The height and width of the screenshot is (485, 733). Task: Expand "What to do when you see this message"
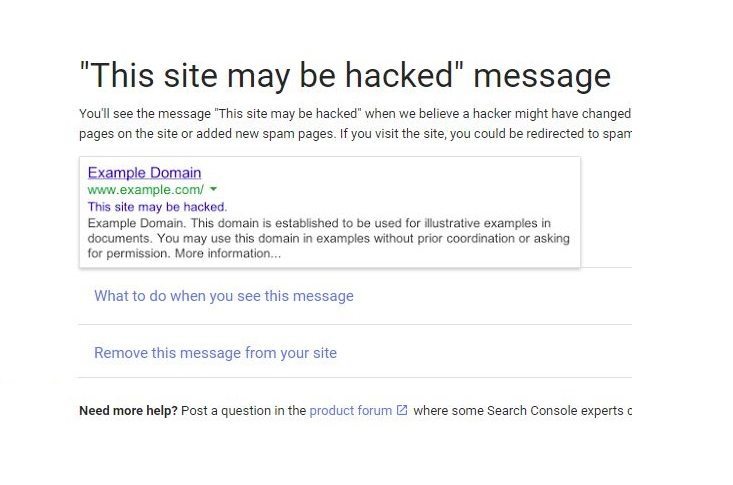pos(223,296)
